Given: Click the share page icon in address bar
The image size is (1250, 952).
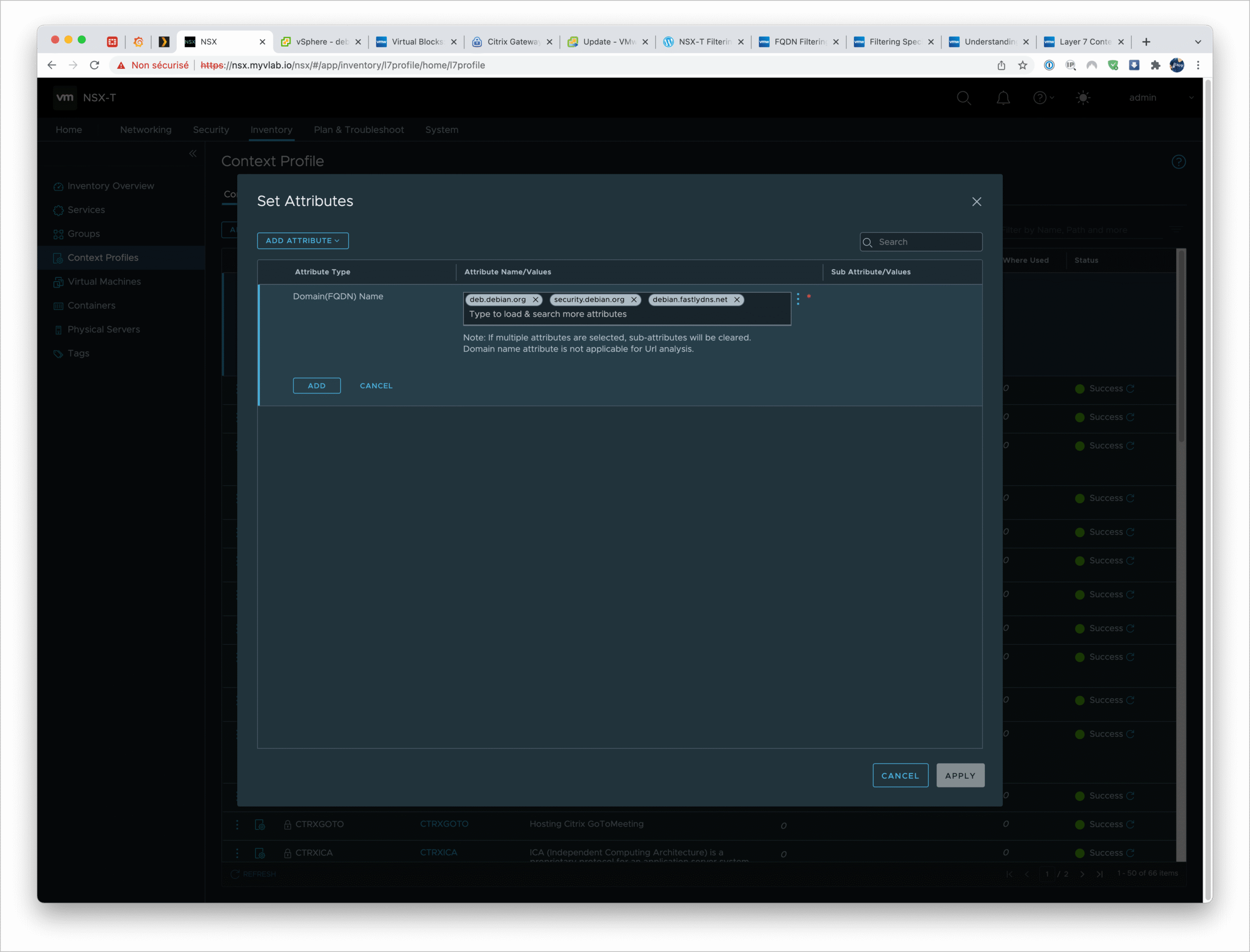Looking at the screenshot, I should click(1001, 65).
